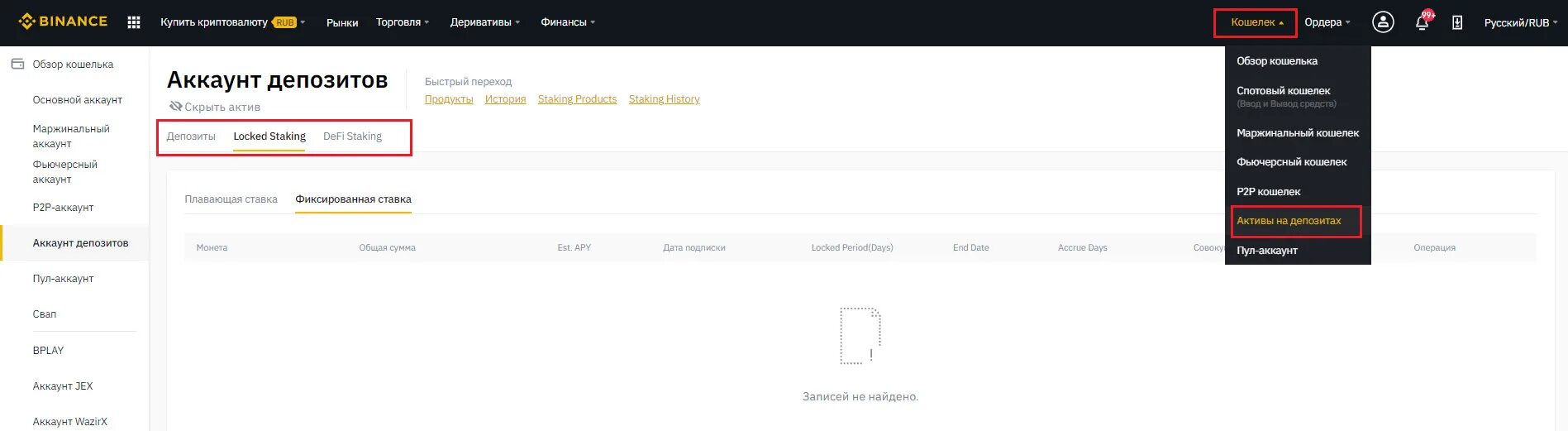The image size is (1568, 431).
Task: Open the notifications bell icon
Action: (x=1423, y=22)
